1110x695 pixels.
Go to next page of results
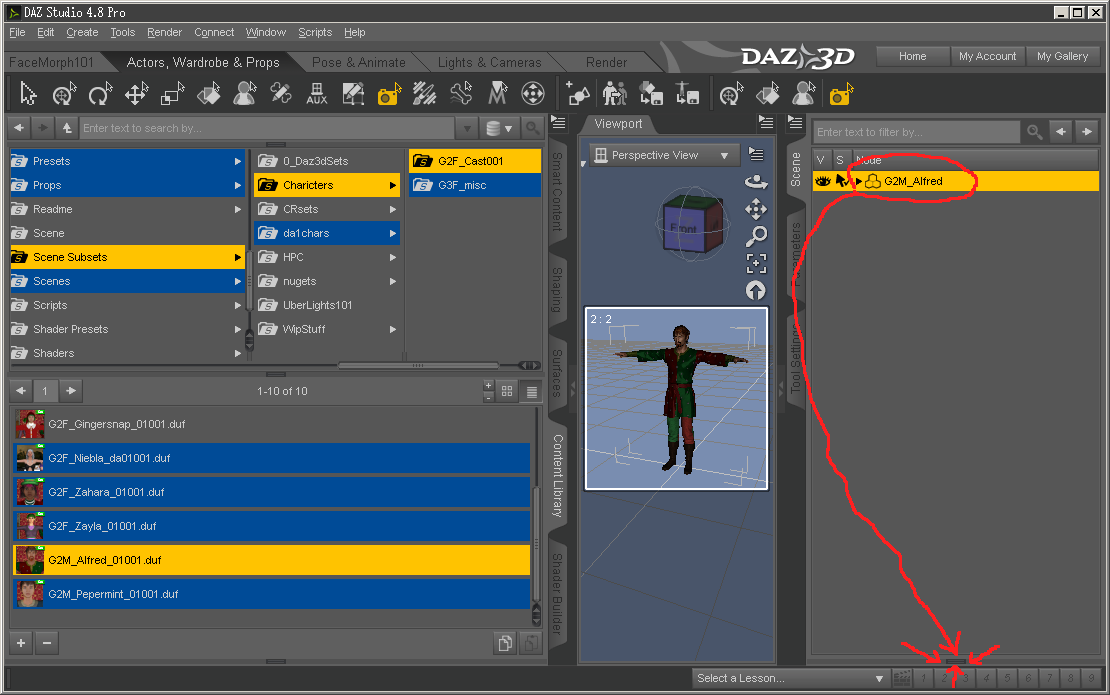point(71,391)
